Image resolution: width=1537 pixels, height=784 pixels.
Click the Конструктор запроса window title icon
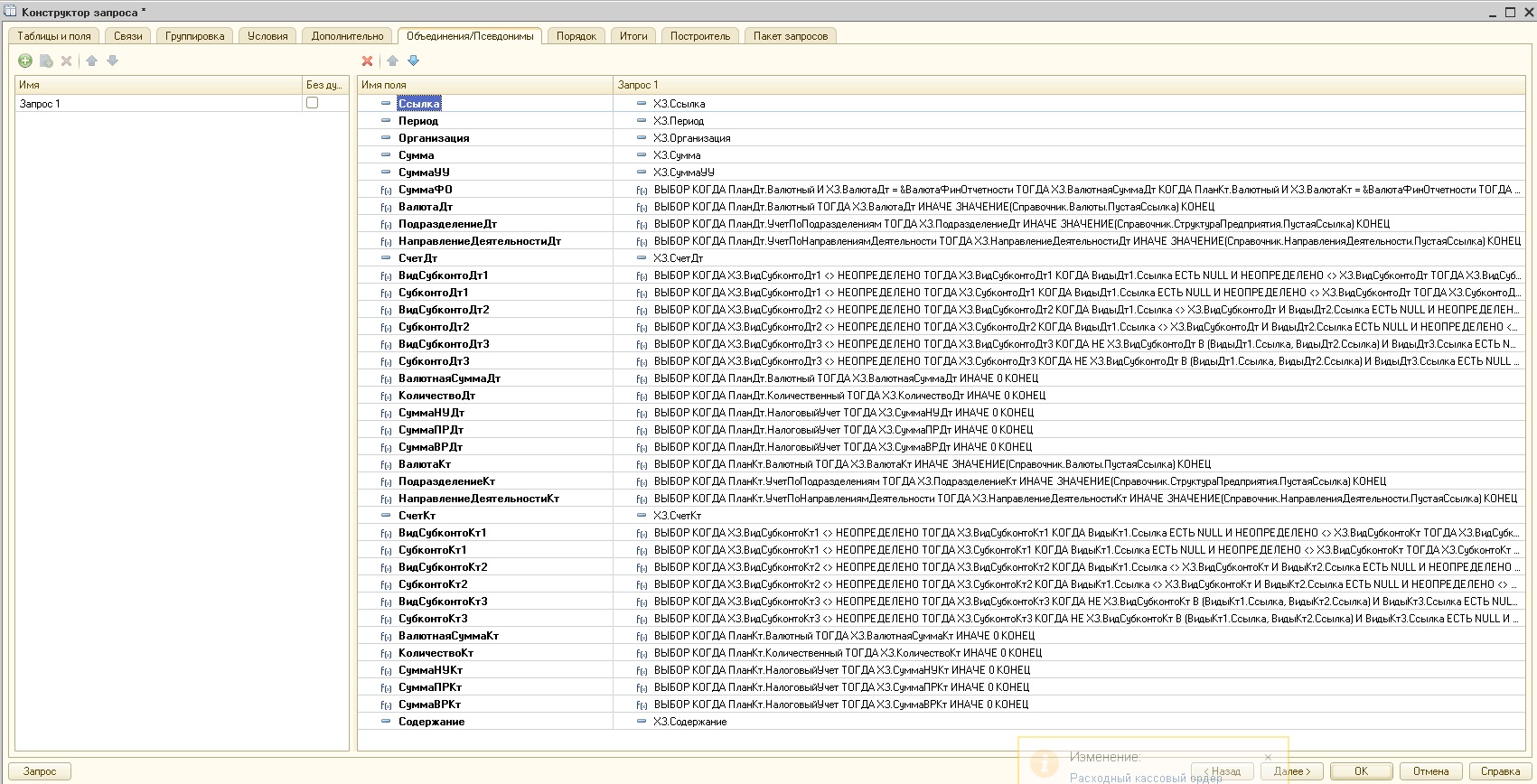click(x=10, y=12)
